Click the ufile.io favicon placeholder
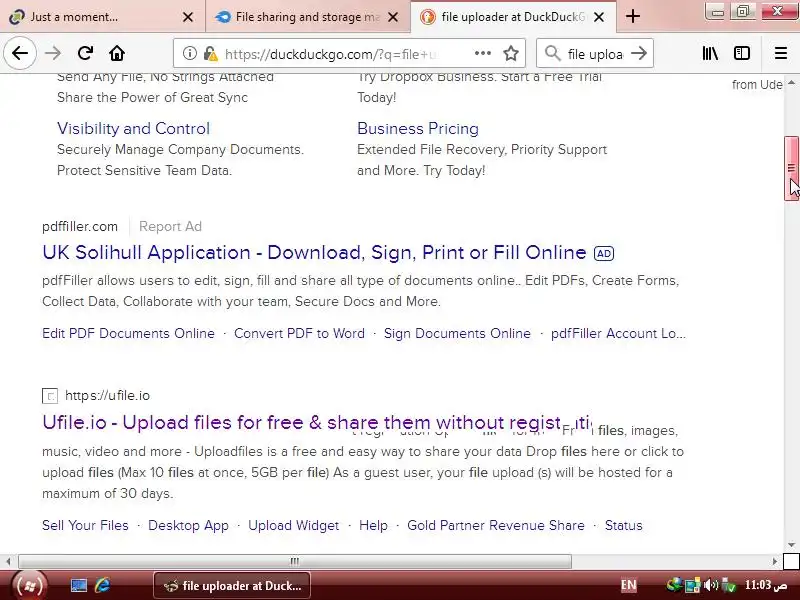This screenshot has width=800, height=600. (x=49, y=396)
